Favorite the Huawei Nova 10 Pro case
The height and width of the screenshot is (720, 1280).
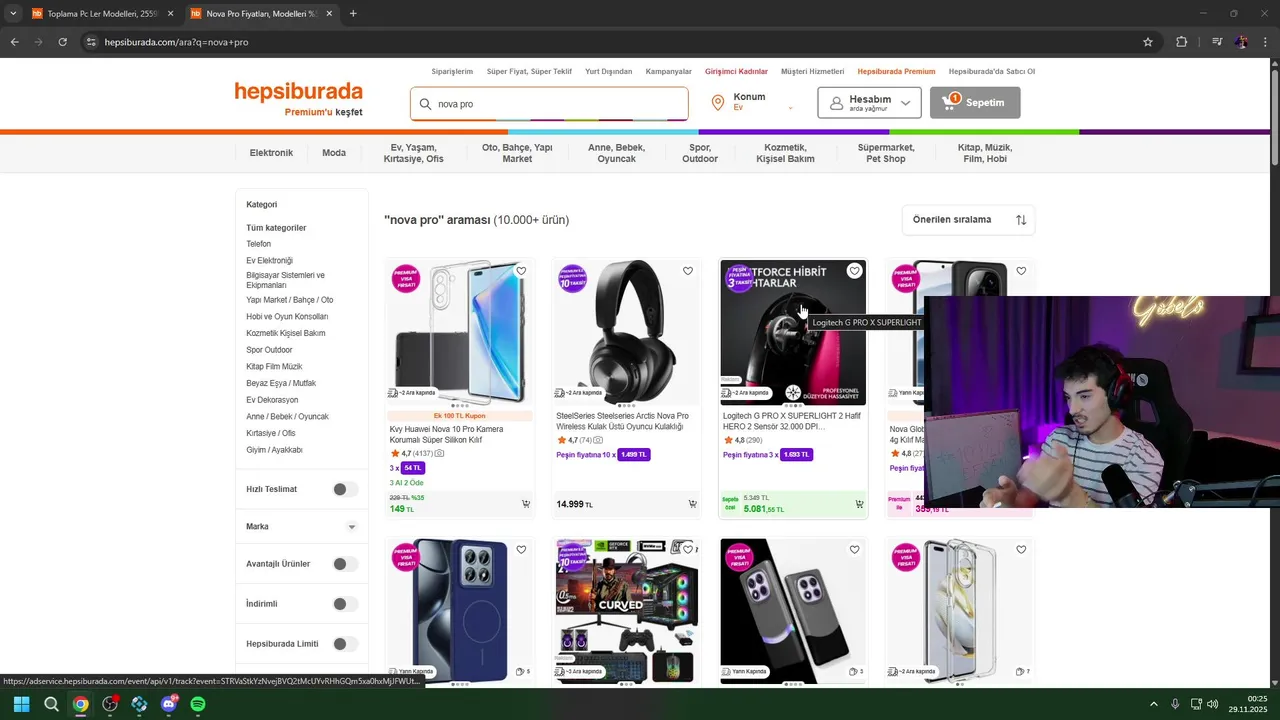[521, 271]
